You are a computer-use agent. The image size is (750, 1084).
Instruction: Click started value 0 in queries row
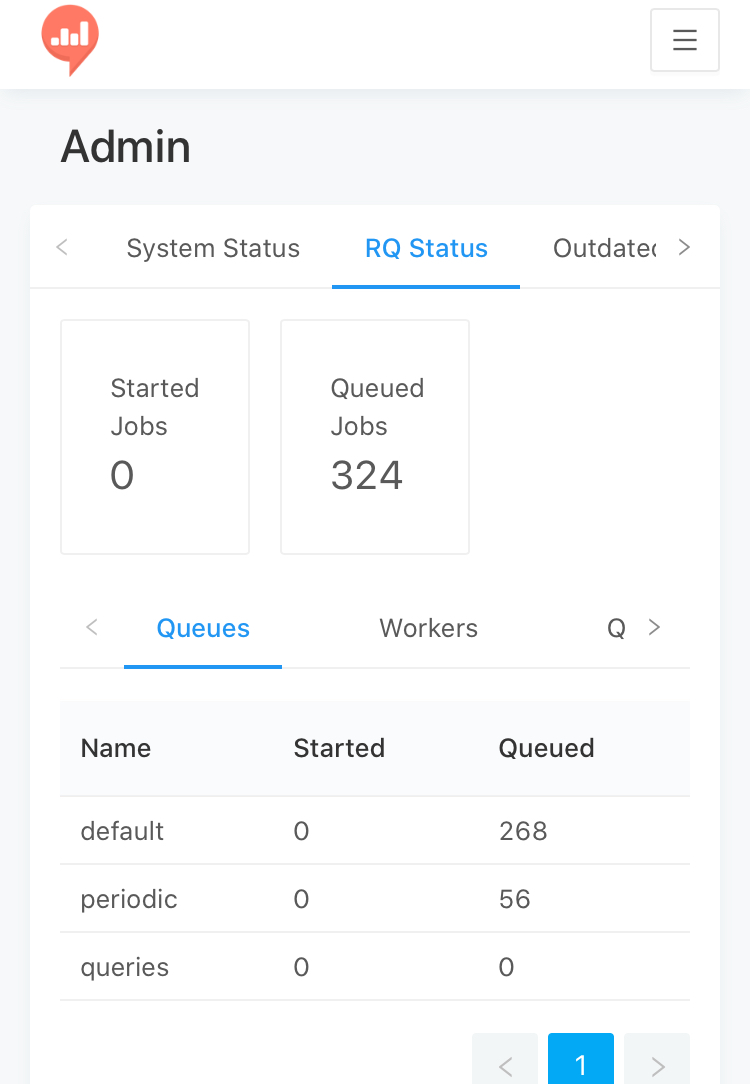click(301, 967)
